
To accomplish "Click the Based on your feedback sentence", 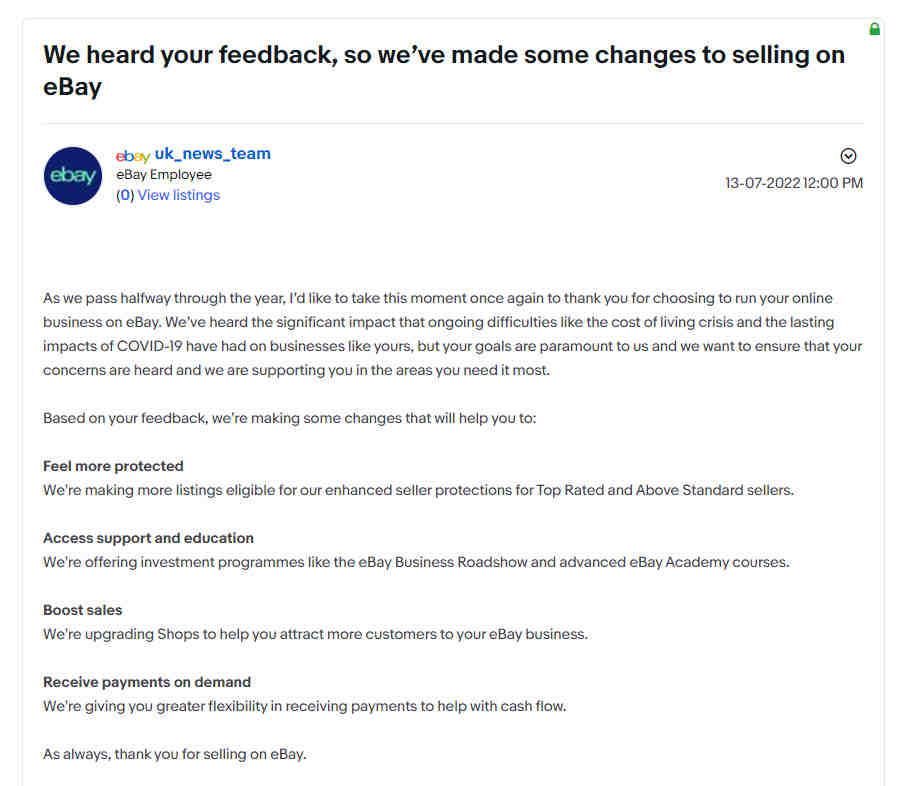I will point(290,419).
